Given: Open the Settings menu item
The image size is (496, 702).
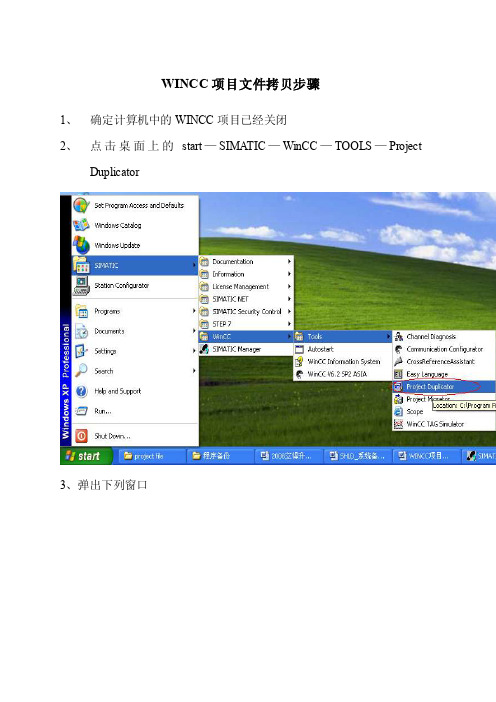Looking at the screenshot, I should [135, 351].
